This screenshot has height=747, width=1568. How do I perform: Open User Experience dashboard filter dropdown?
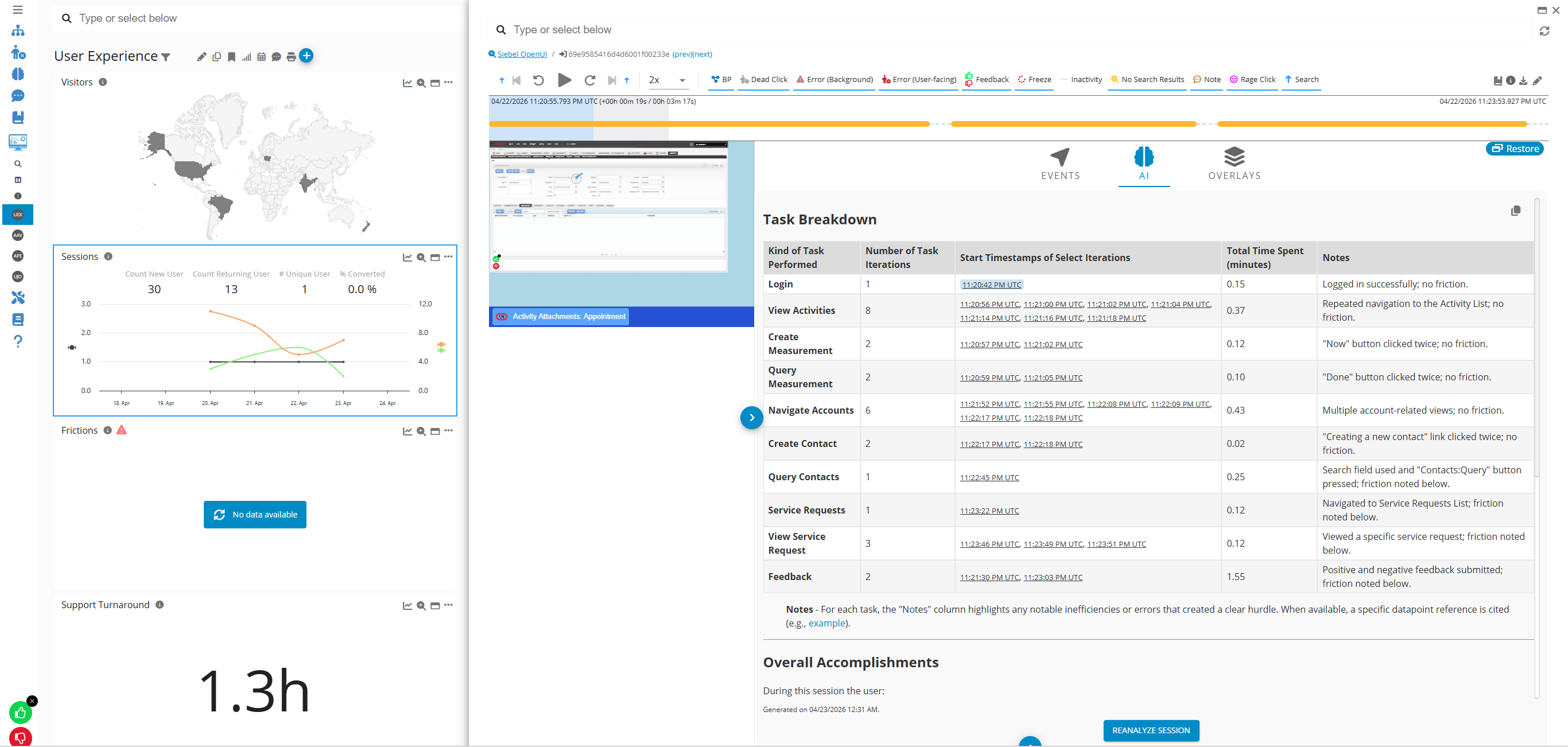point(165,57)
